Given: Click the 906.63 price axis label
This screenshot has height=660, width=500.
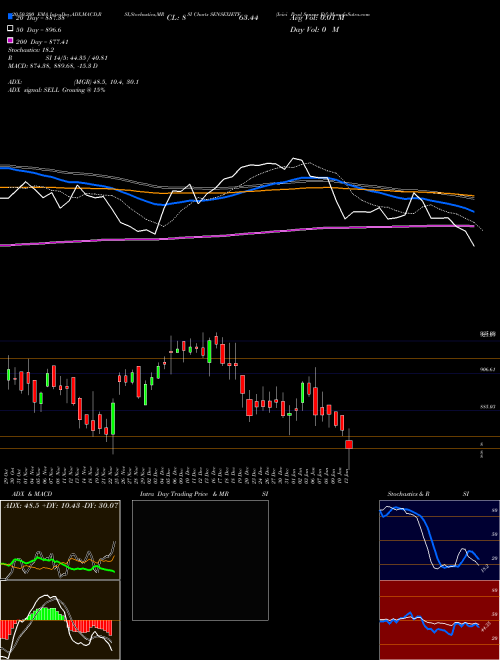Looking at the screenshot, I should tap(488, 369).
